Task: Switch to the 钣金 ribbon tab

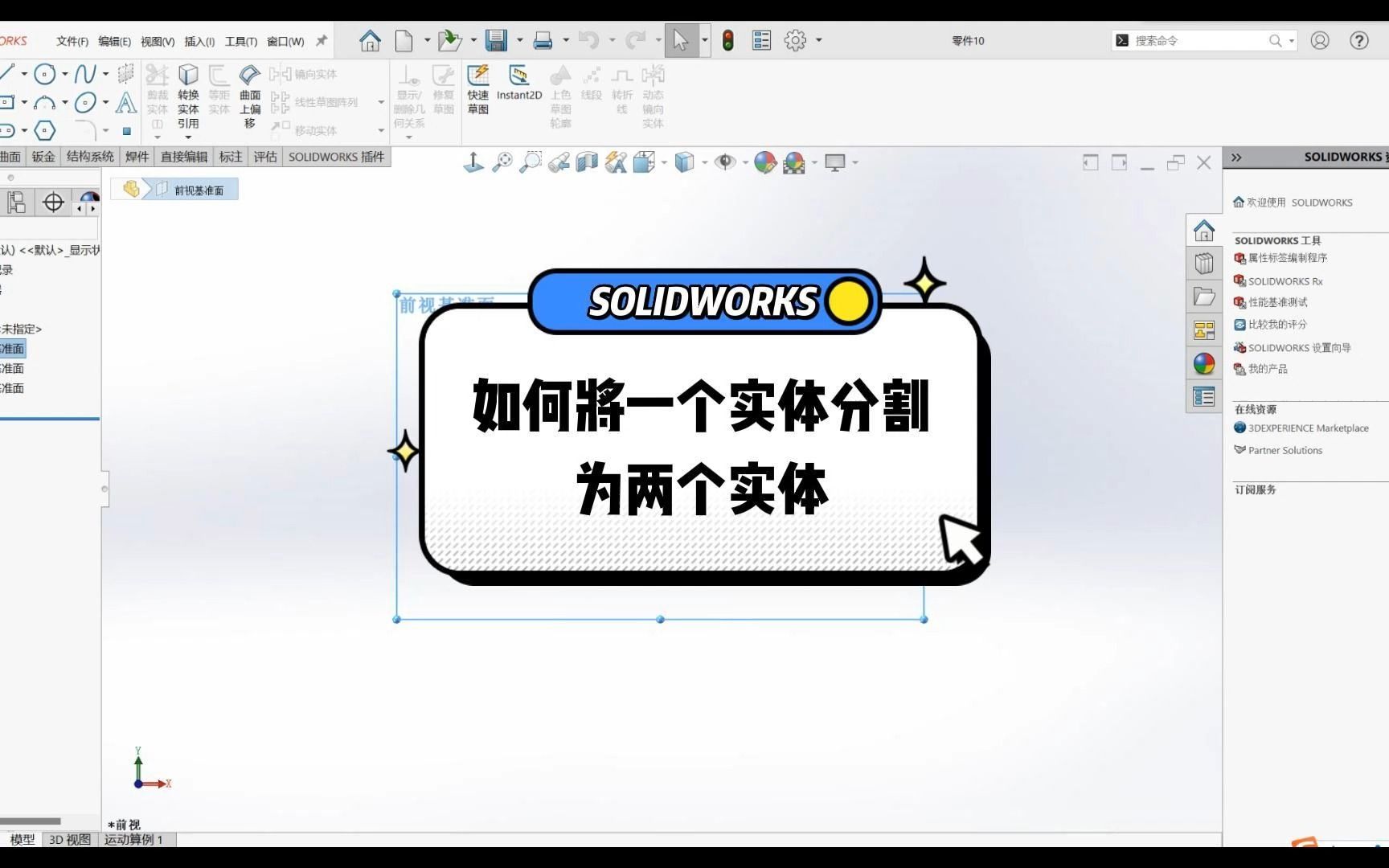Action: [x=43, y=157]
